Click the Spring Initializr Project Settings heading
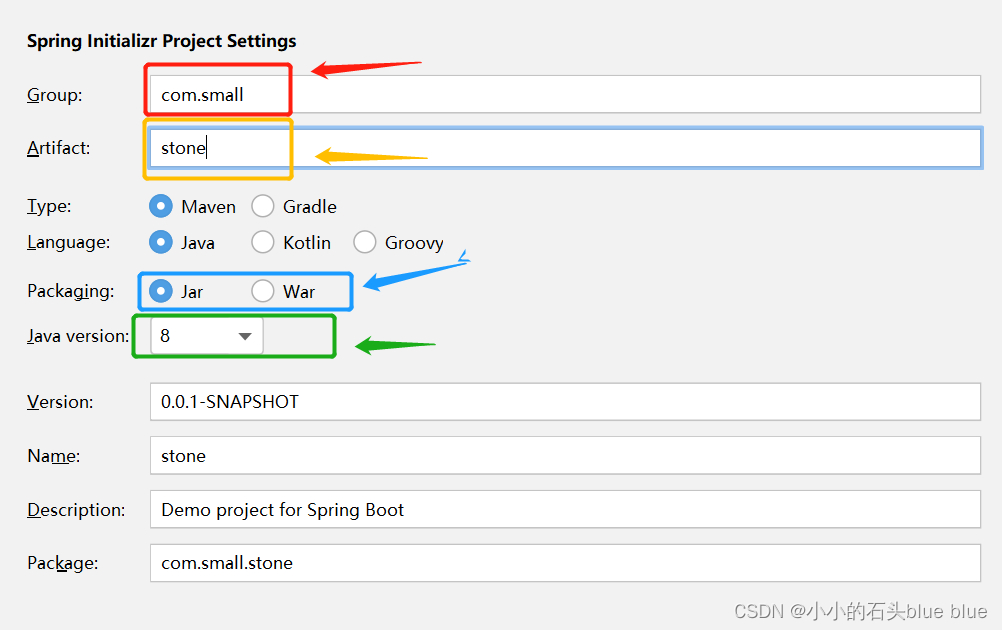Viewport: 1002px width, 630px height. point(161,41)
